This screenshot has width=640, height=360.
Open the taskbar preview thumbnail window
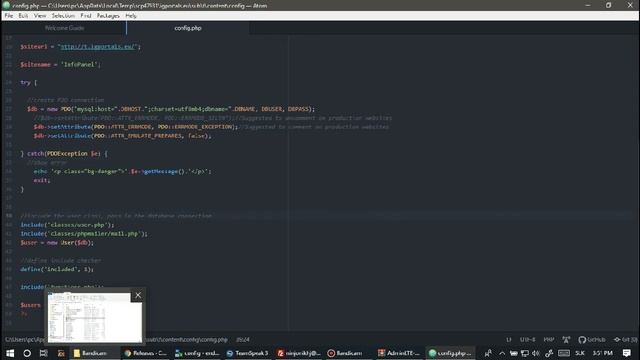pyautogui.click(x=95, y=318)
